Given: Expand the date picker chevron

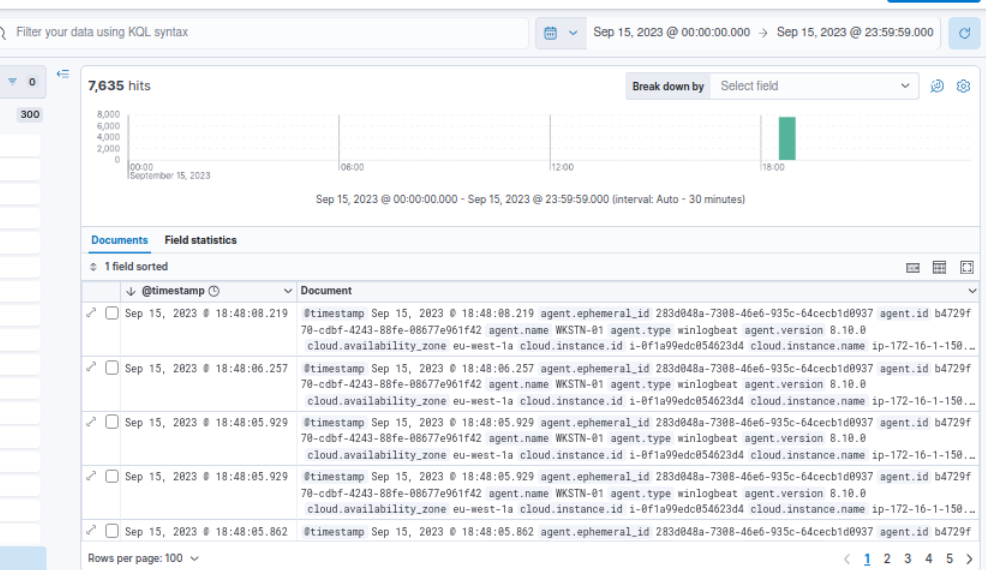Looking at the screenshot, I should (x=573, y=33).
